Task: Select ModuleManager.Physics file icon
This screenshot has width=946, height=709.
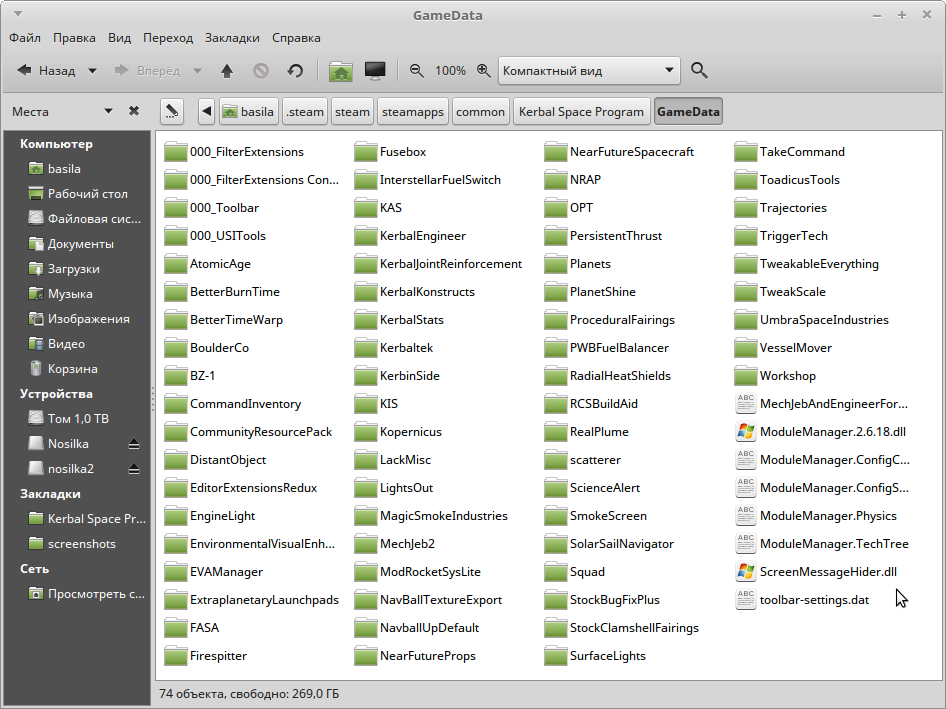Action: [746, 515]
